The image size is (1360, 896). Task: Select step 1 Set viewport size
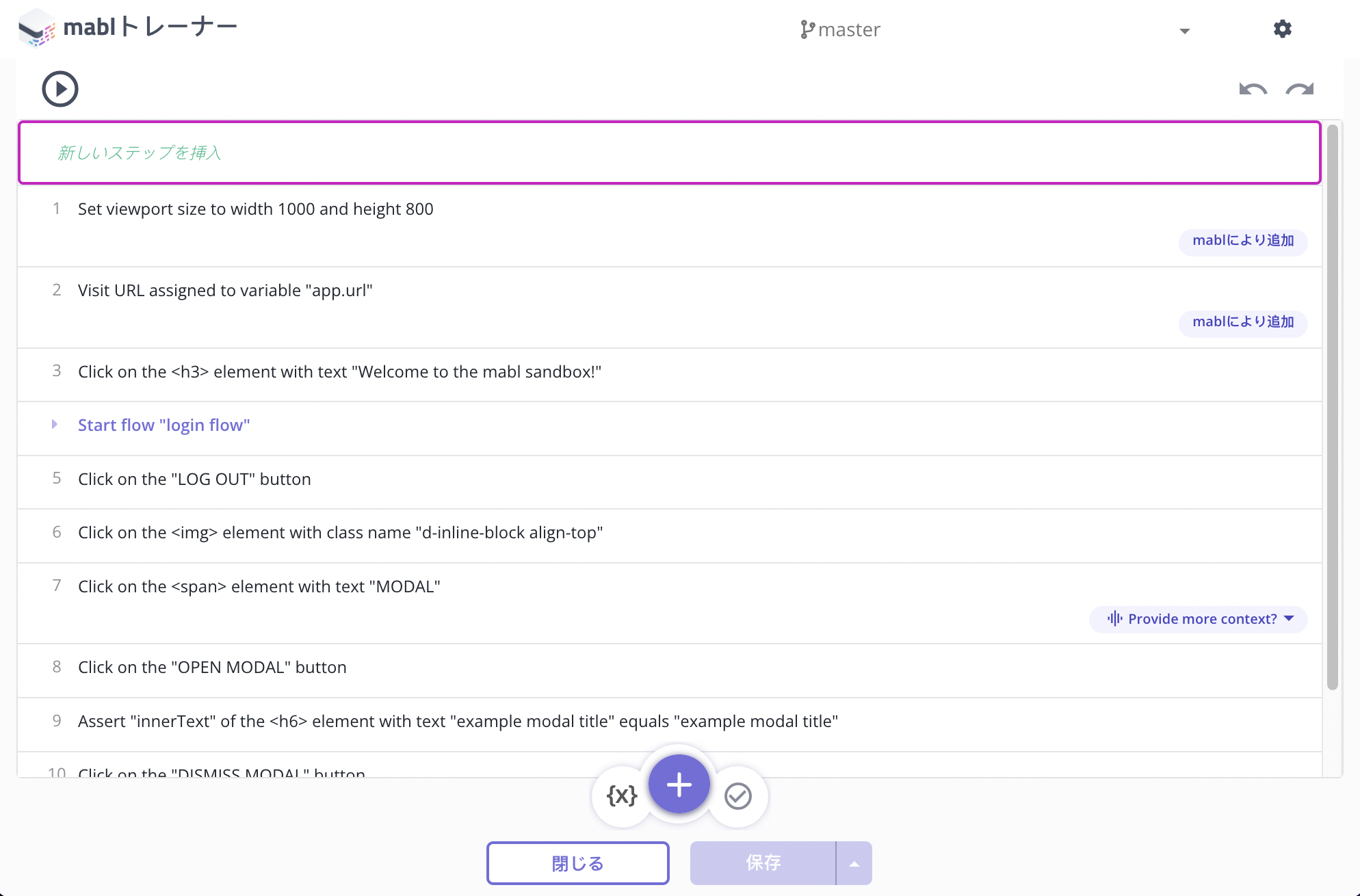[x=669, y=226]
